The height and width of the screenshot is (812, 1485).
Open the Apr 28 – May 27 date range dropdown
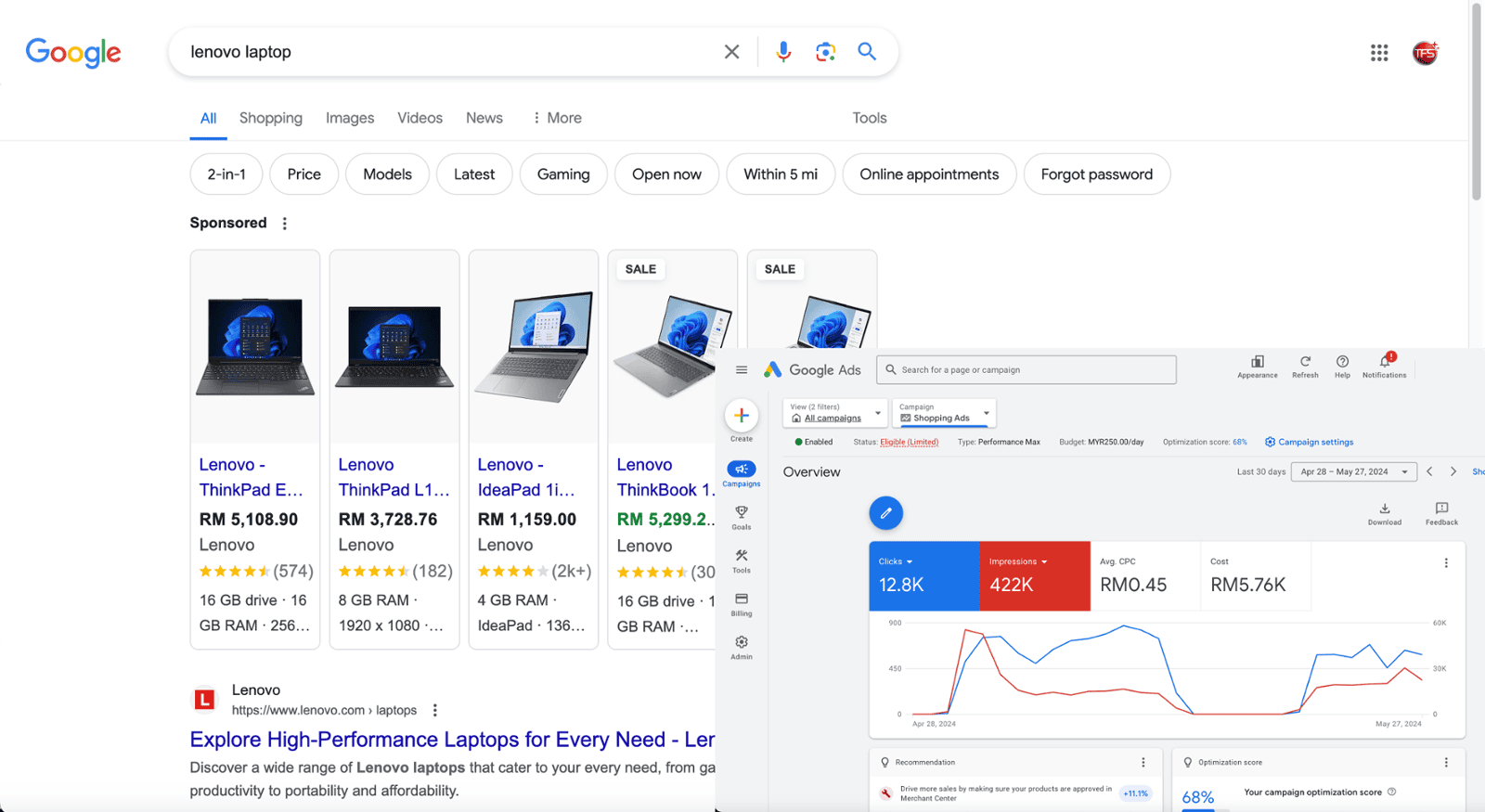point(1354,471)
